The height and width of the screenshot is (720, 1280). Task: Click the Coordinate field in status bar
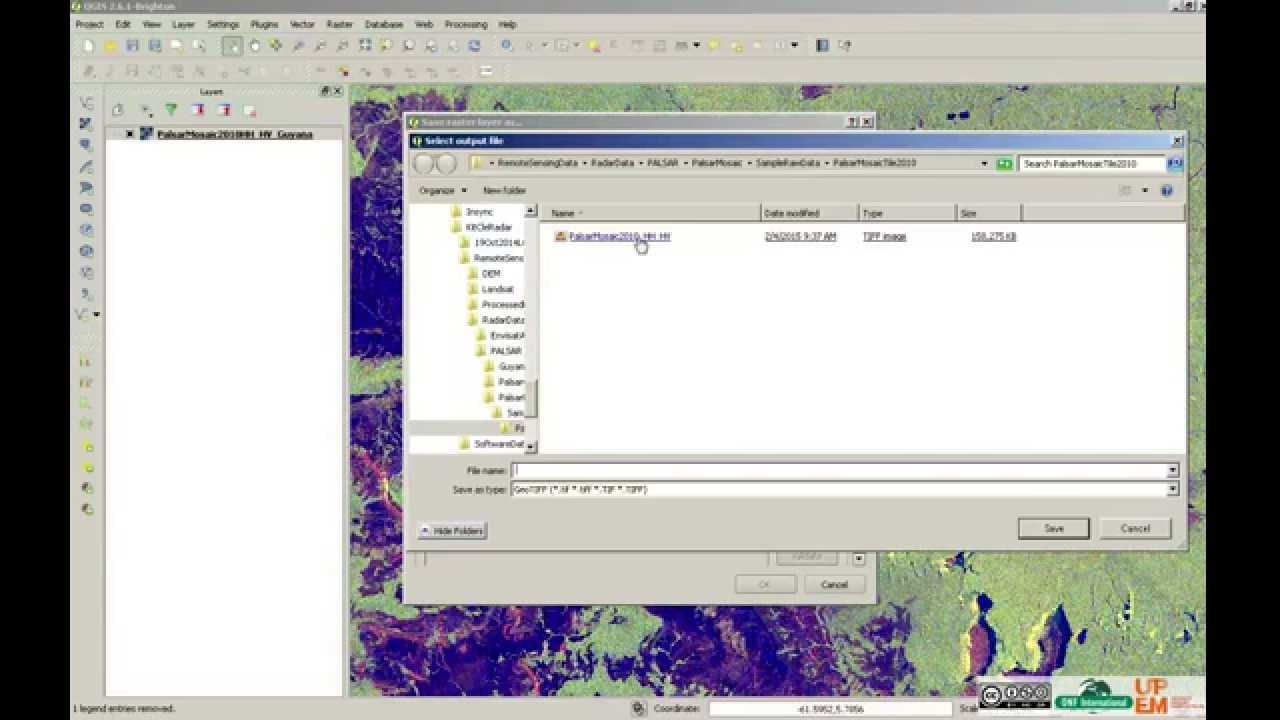(x=832, y=709)
